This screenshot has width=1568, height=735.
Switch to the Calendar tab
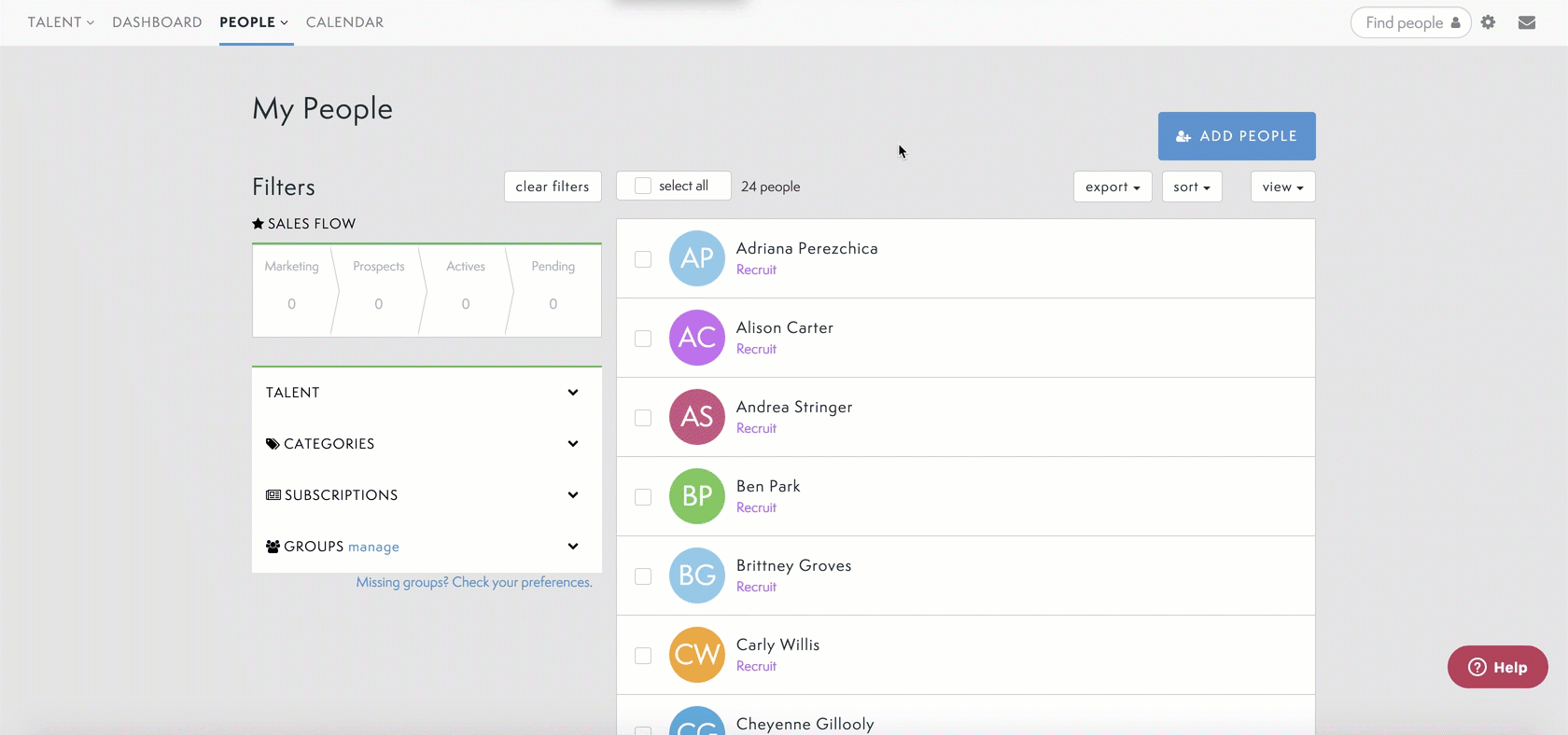[344, 22]
